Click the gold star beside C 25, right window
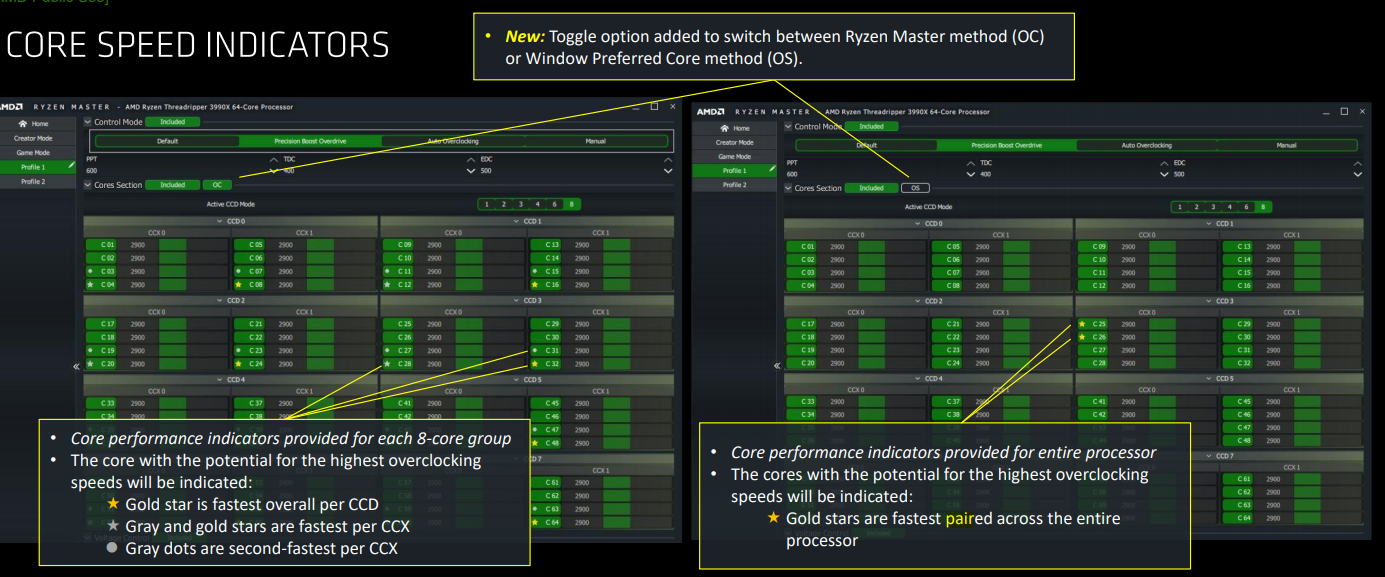The width and height of the screenshot is (1385, 577). coord(1082,324)
